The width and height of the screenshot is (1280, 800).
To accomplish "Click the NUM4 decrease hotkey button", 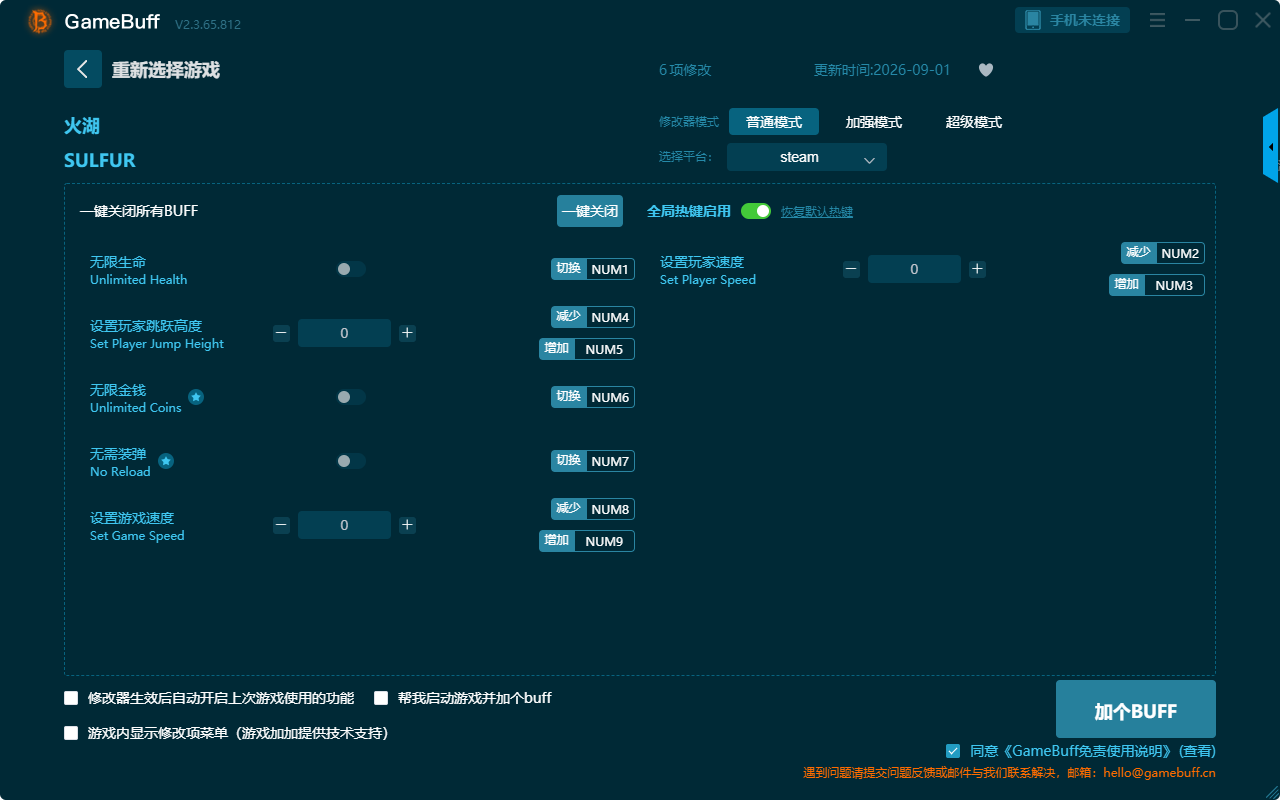I will point(593,317).
